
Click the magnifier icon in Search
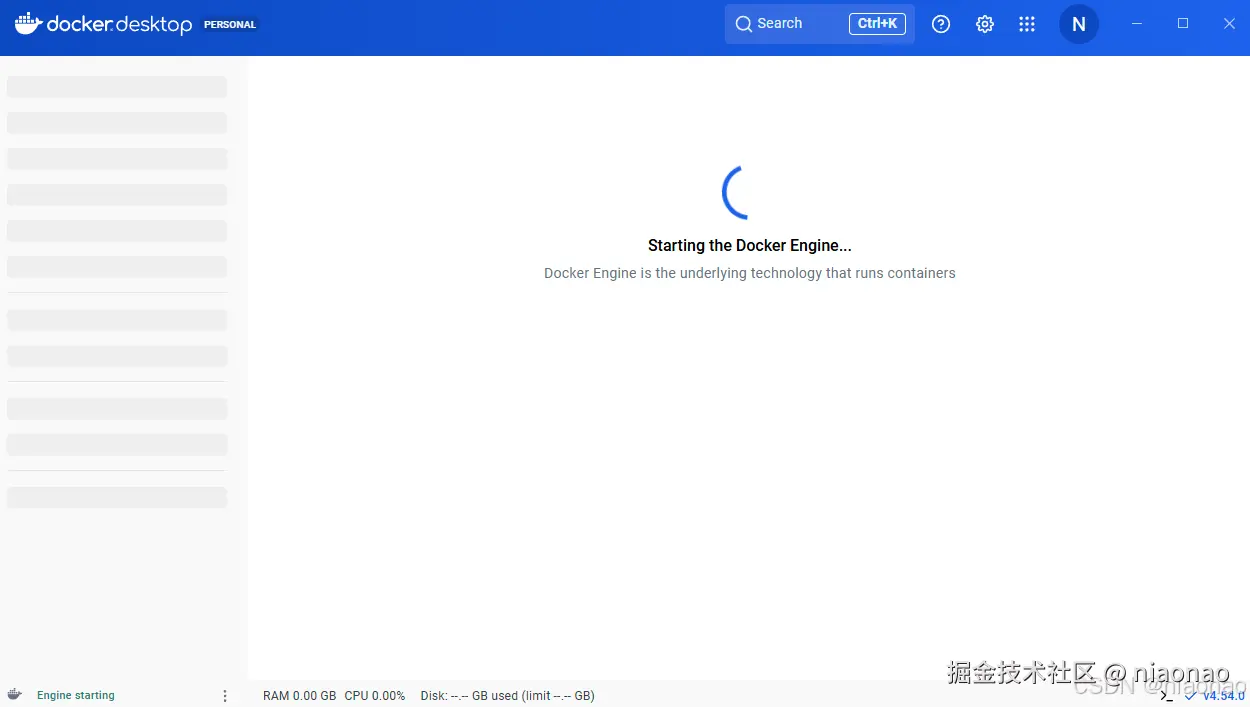click(743, 24)
